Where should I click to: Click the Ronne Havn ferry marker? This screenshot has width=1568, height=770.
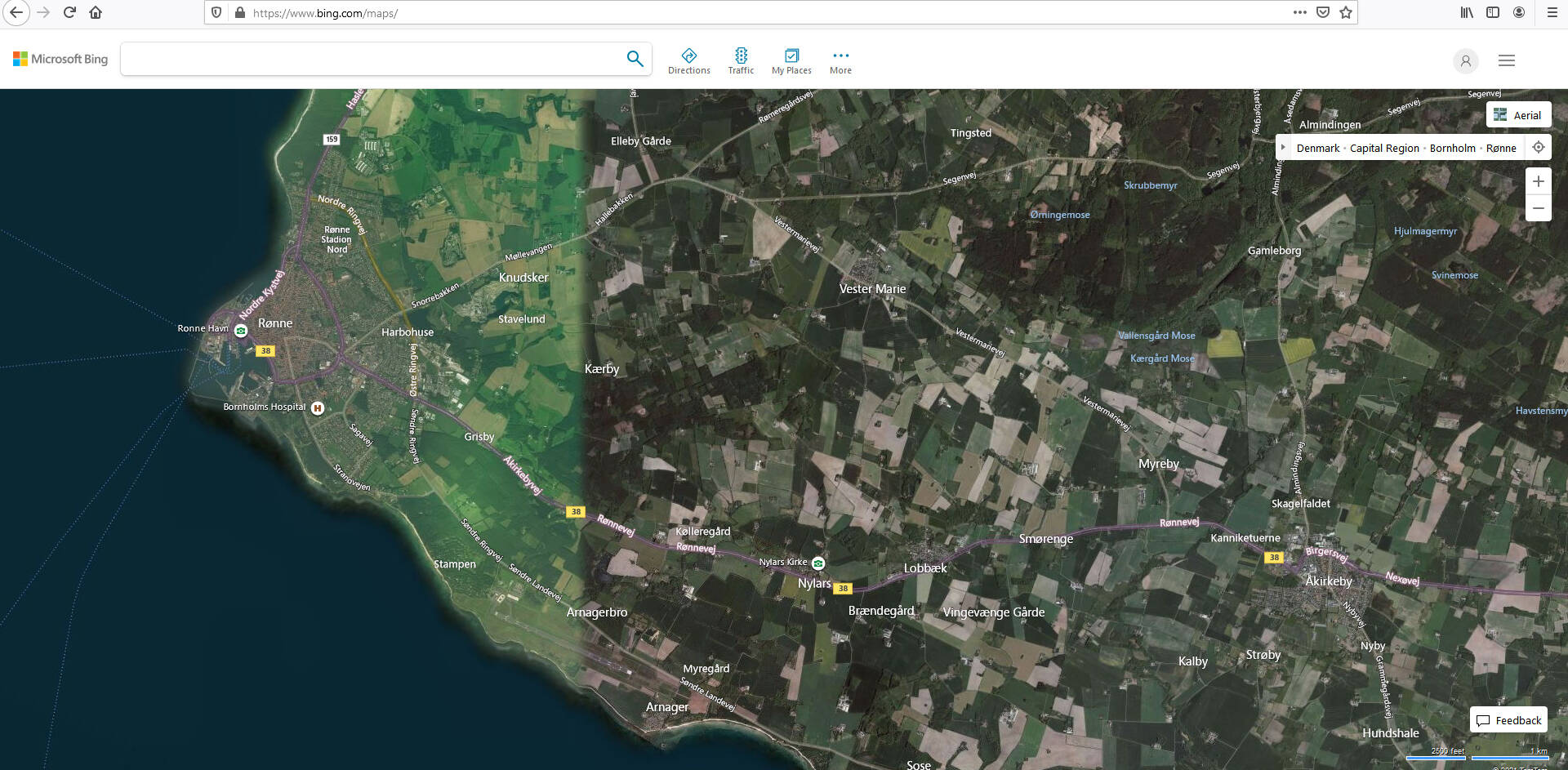coord(241,331)
